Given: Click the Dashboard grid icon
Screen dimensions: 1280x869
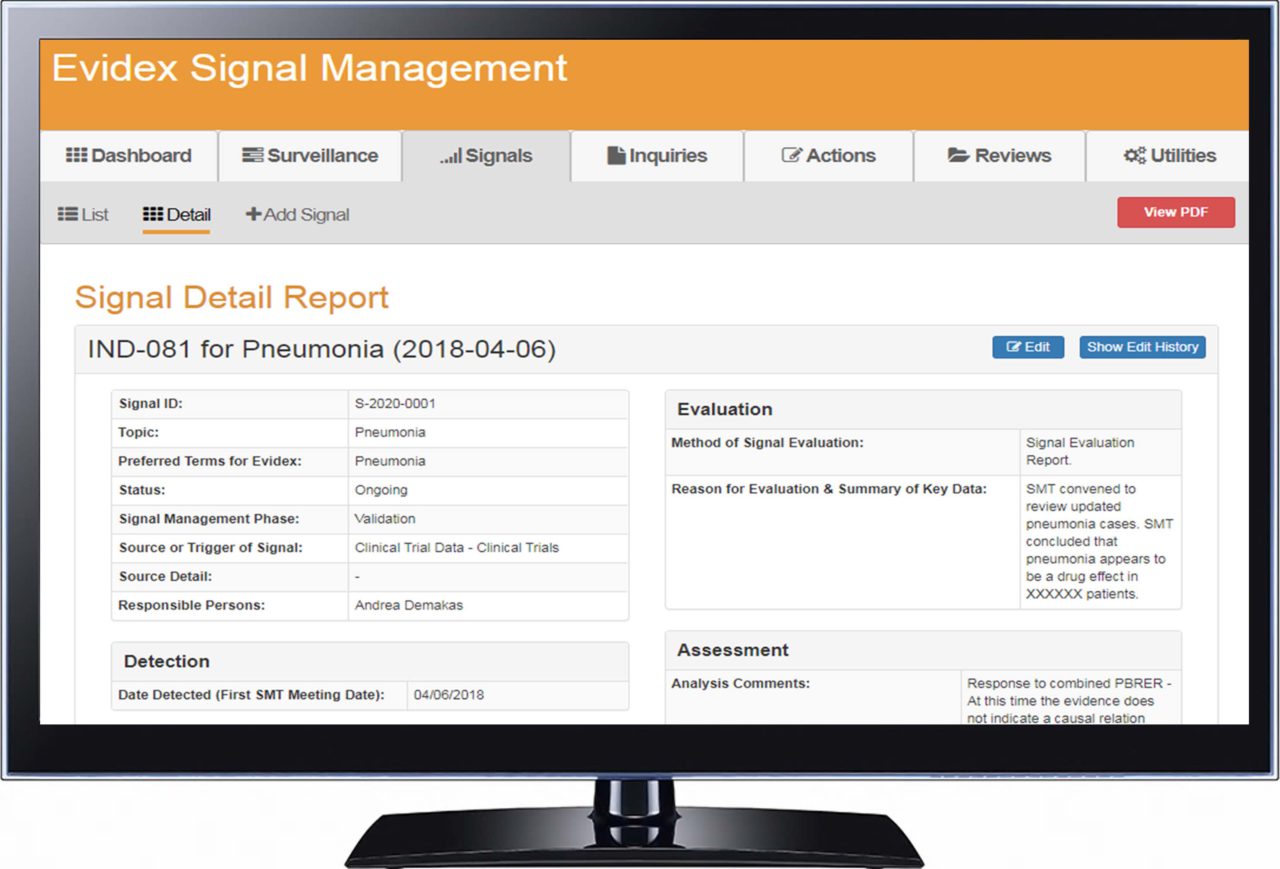Looking at the screenshot, I should point(77,155).
